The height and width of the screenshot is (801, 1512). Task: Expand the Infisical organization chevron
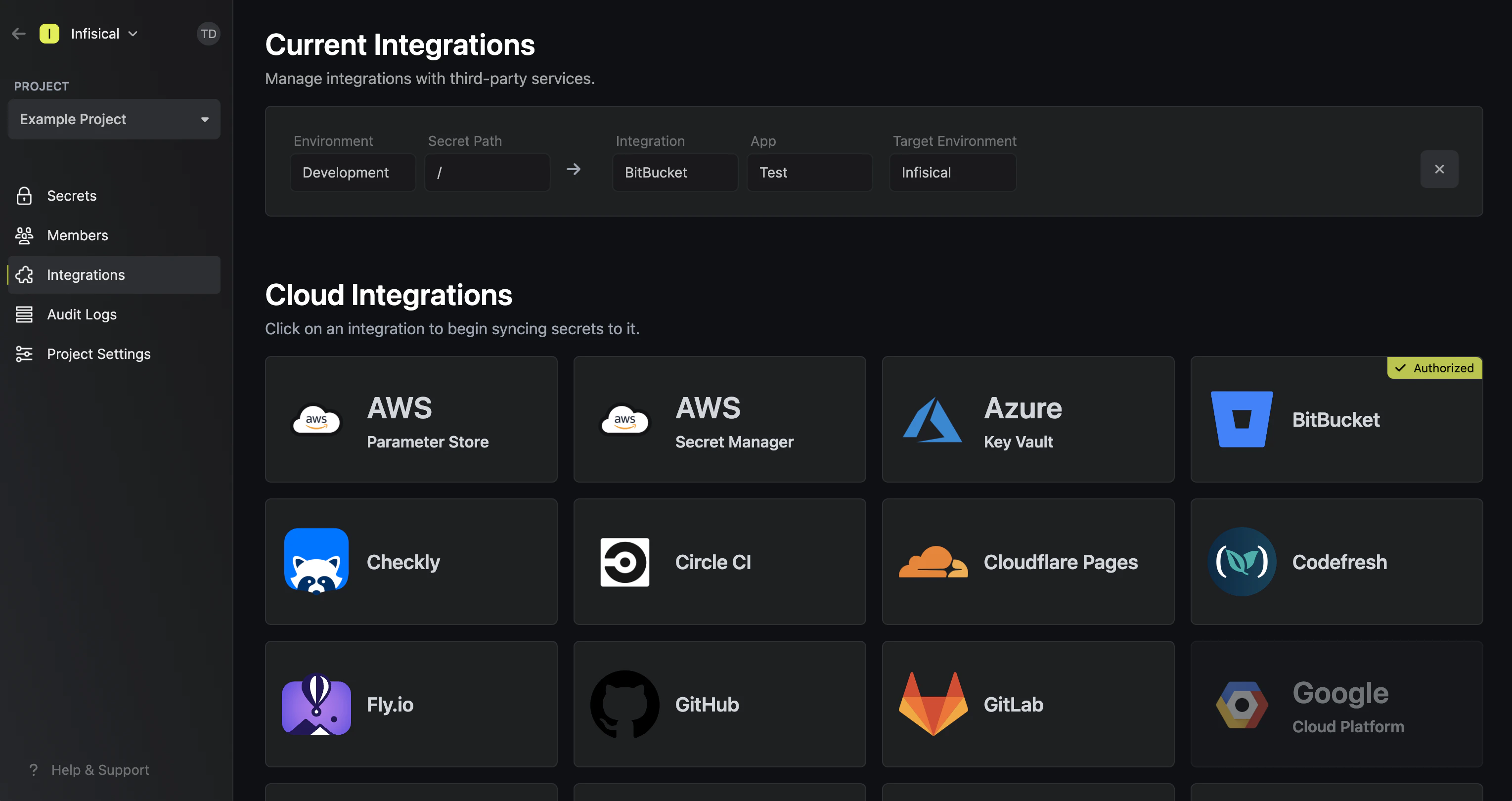pyautogui.click(x=133, y=34)
